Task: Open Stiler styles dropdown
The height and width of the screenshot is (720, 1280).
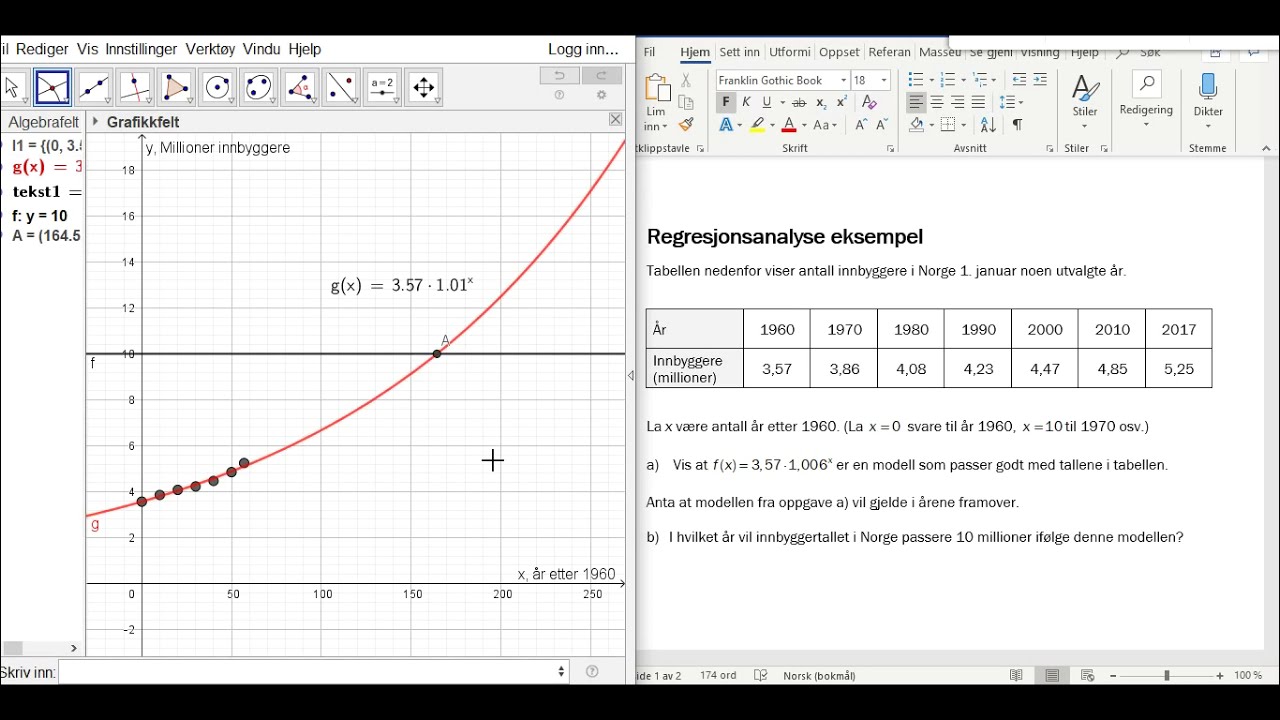Action: [1085, 100]
